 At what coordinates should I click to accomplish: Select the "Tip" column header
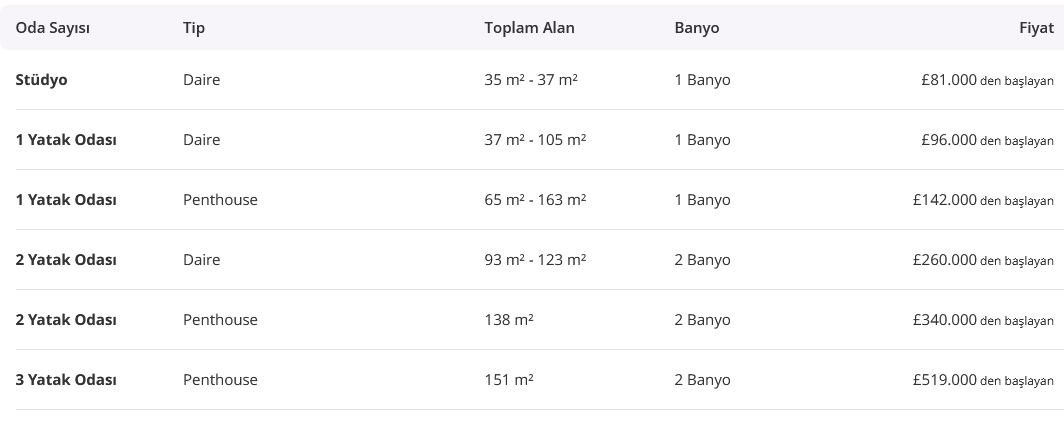coord(194,28)
